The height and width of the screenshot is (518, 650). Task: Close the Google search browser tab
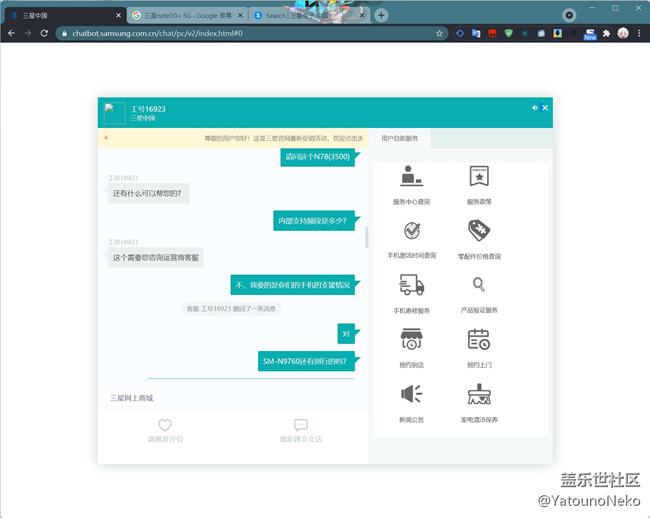[x=240, y=15]
